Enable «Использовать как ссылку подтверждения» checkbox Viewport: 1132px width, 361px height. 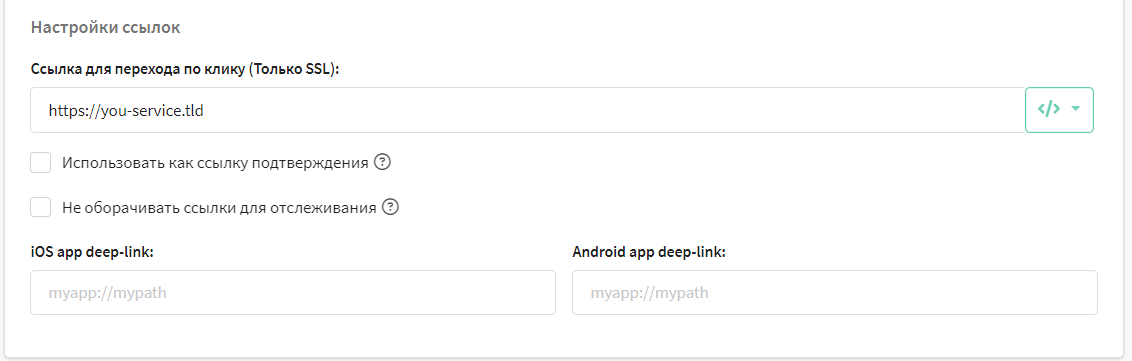click(x=40, y=162)
